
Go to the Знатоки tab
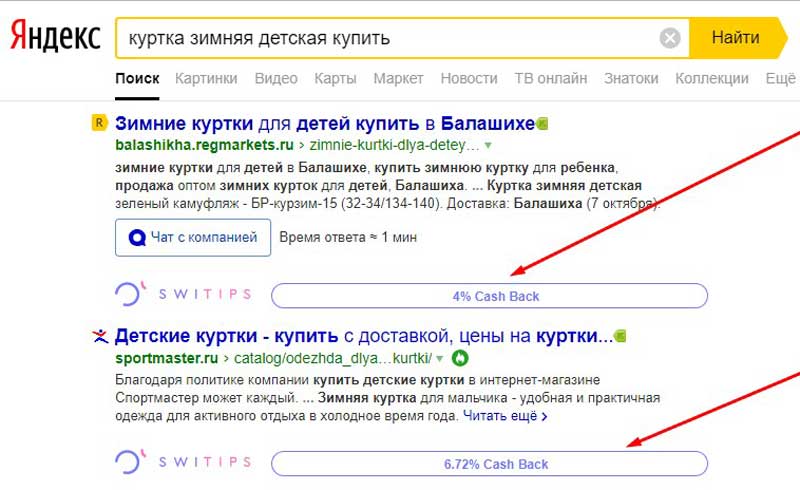point(631,79)
